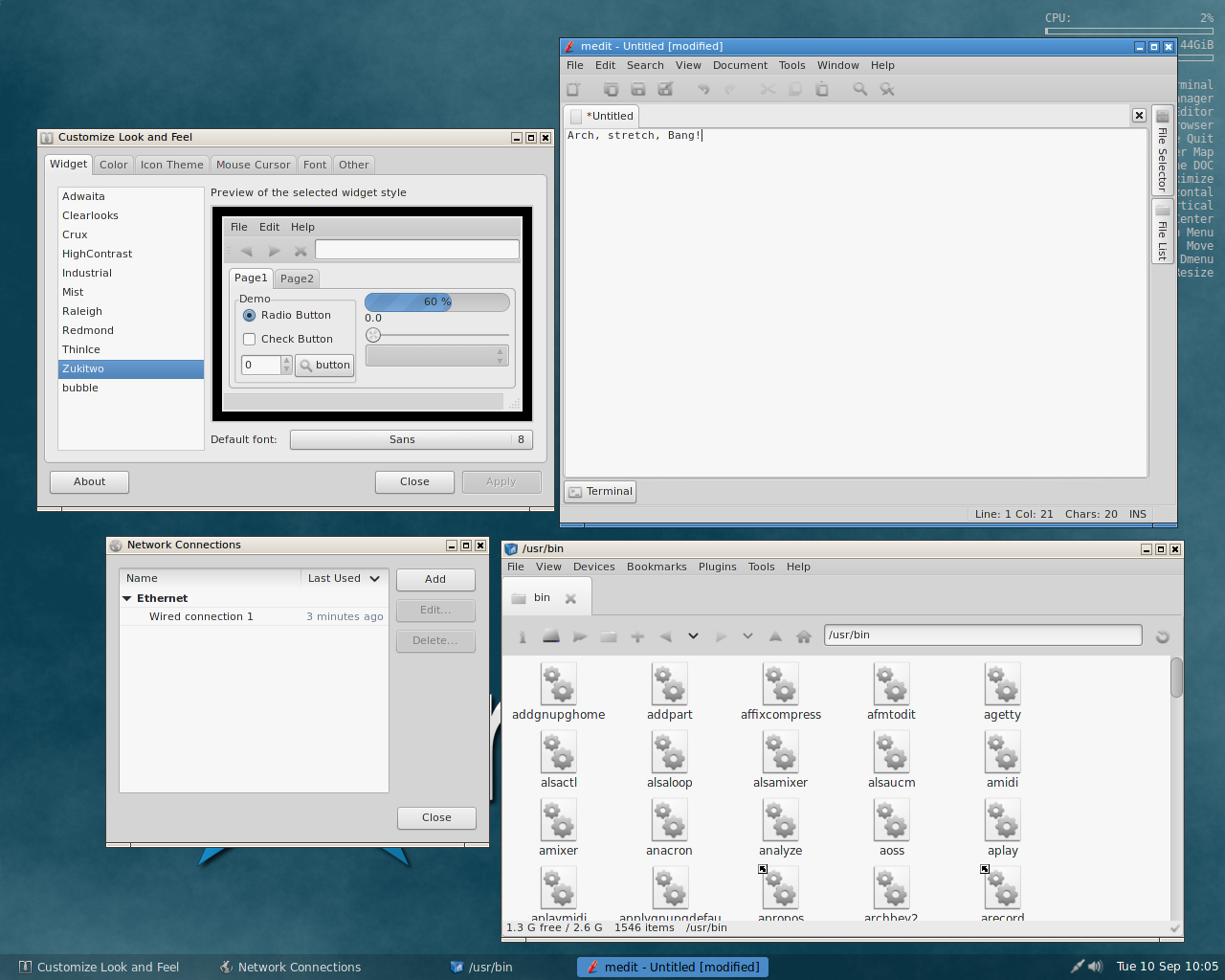Click the new tab plus icon in /usr/bin
This screenshot has width=1225, height=980.
[x=637, y=636]
